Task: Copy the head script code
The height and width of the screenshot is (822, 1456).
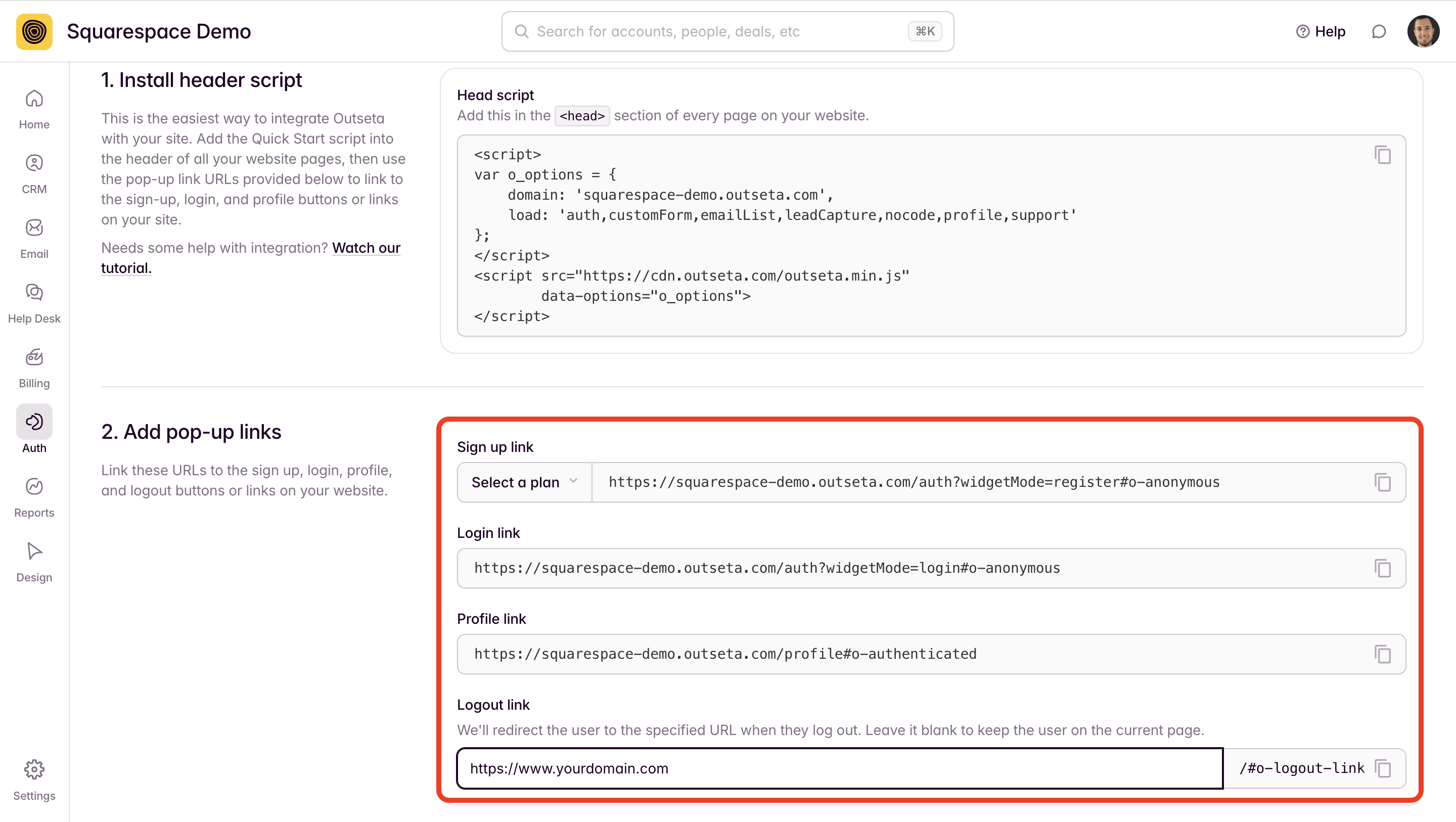Action: (1383, 155)
